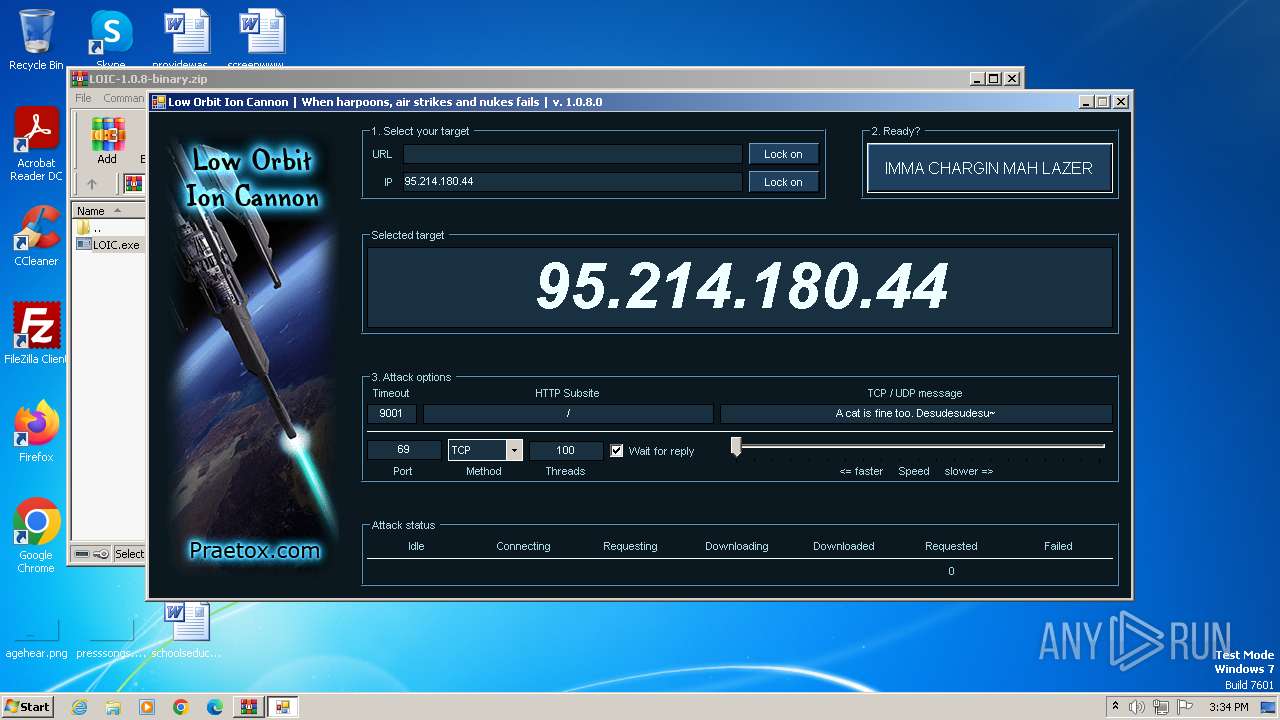
Task: Click the Threads field showing 100
Action: tap(566, 450)
